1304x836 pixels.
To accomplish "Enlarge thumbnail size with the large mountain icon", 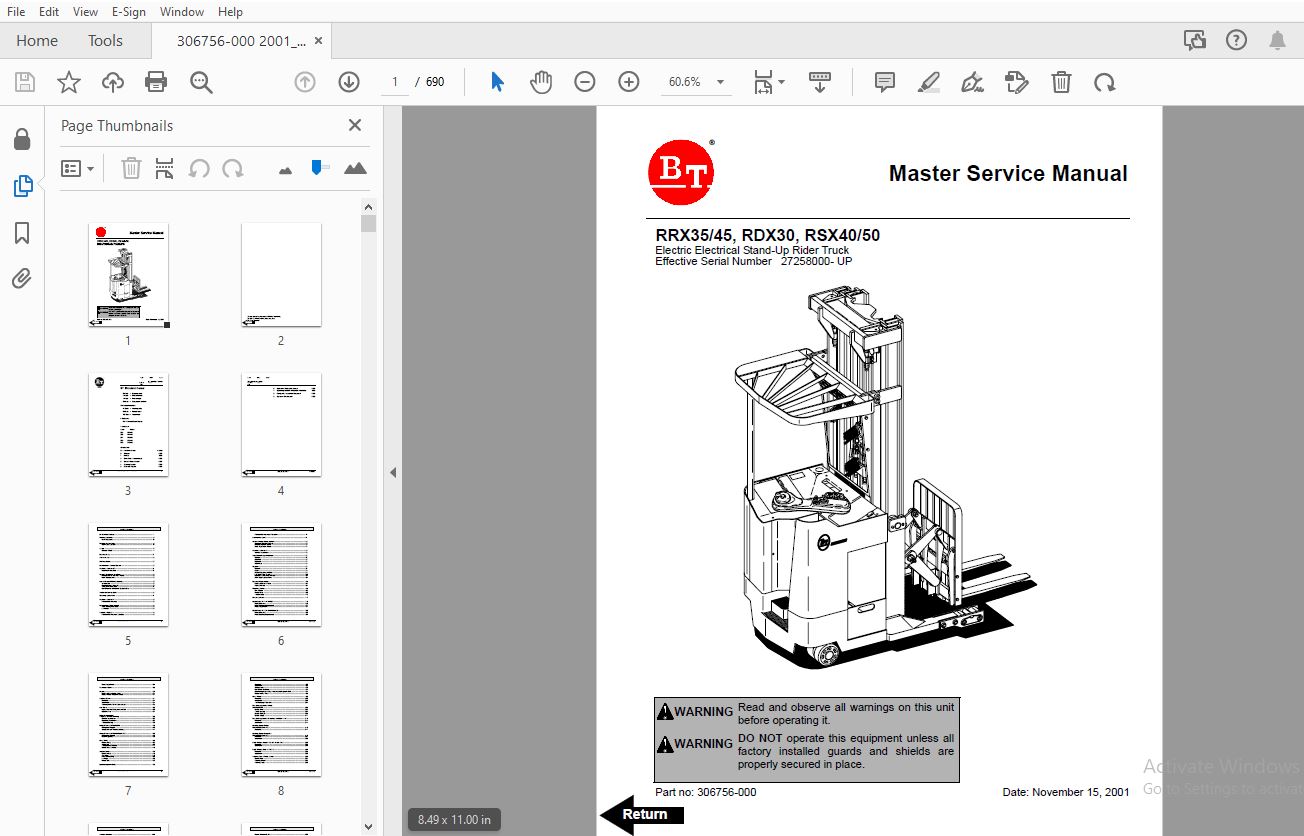I will [355, 168].
